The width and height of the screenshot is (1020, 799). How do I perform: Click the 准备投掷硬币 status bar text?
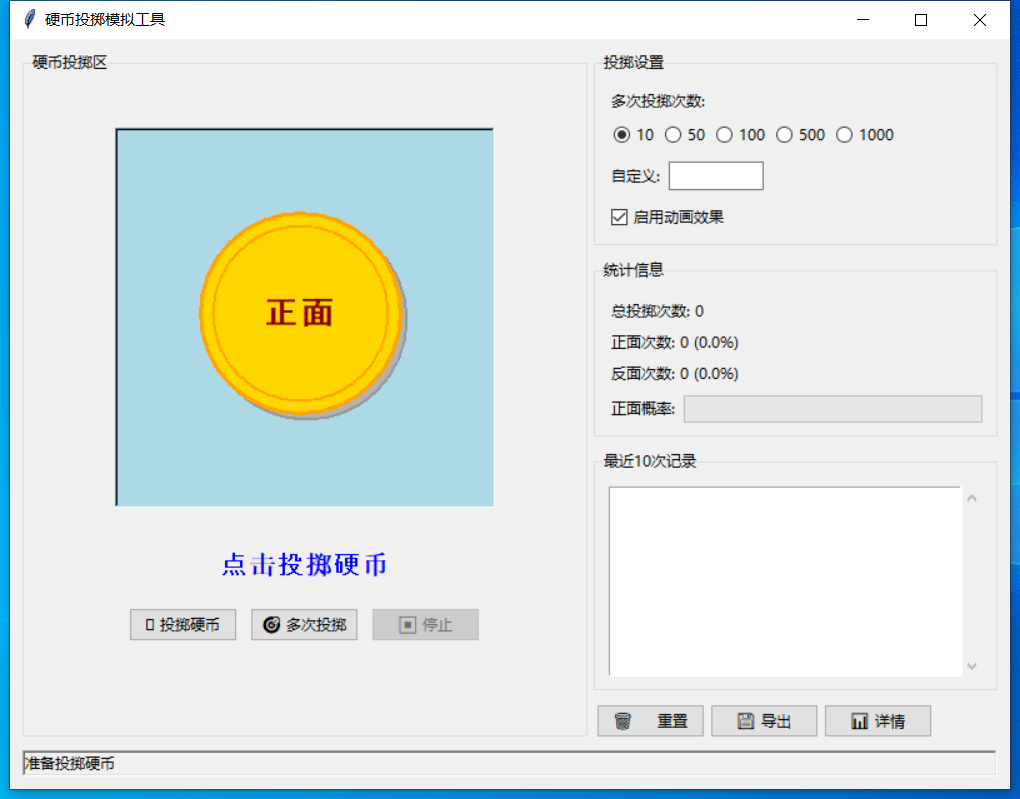coord(70,763)
